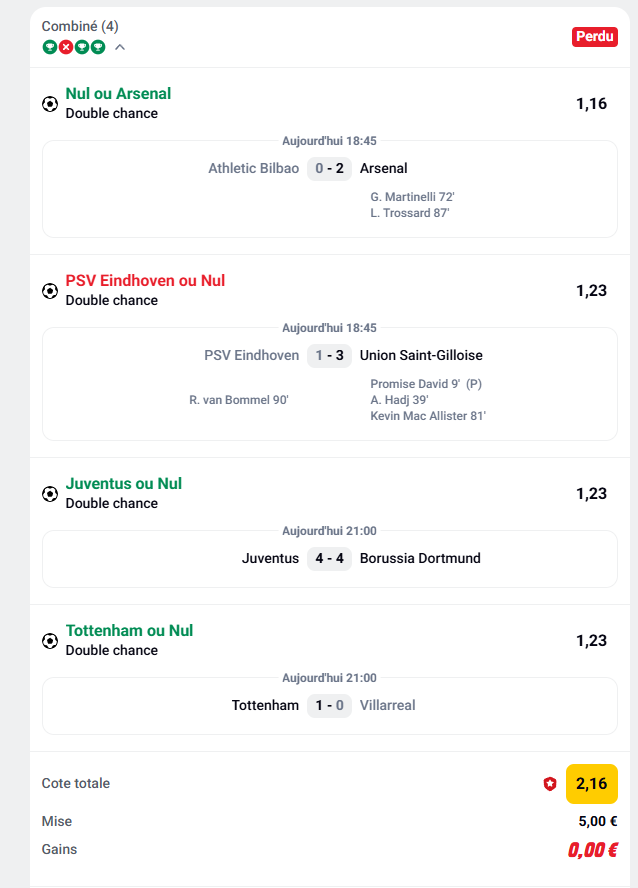The width and height of the screenshot is (638, 888).
Task: Click the Combiné (4) header title
Action: tap(80, 26)
